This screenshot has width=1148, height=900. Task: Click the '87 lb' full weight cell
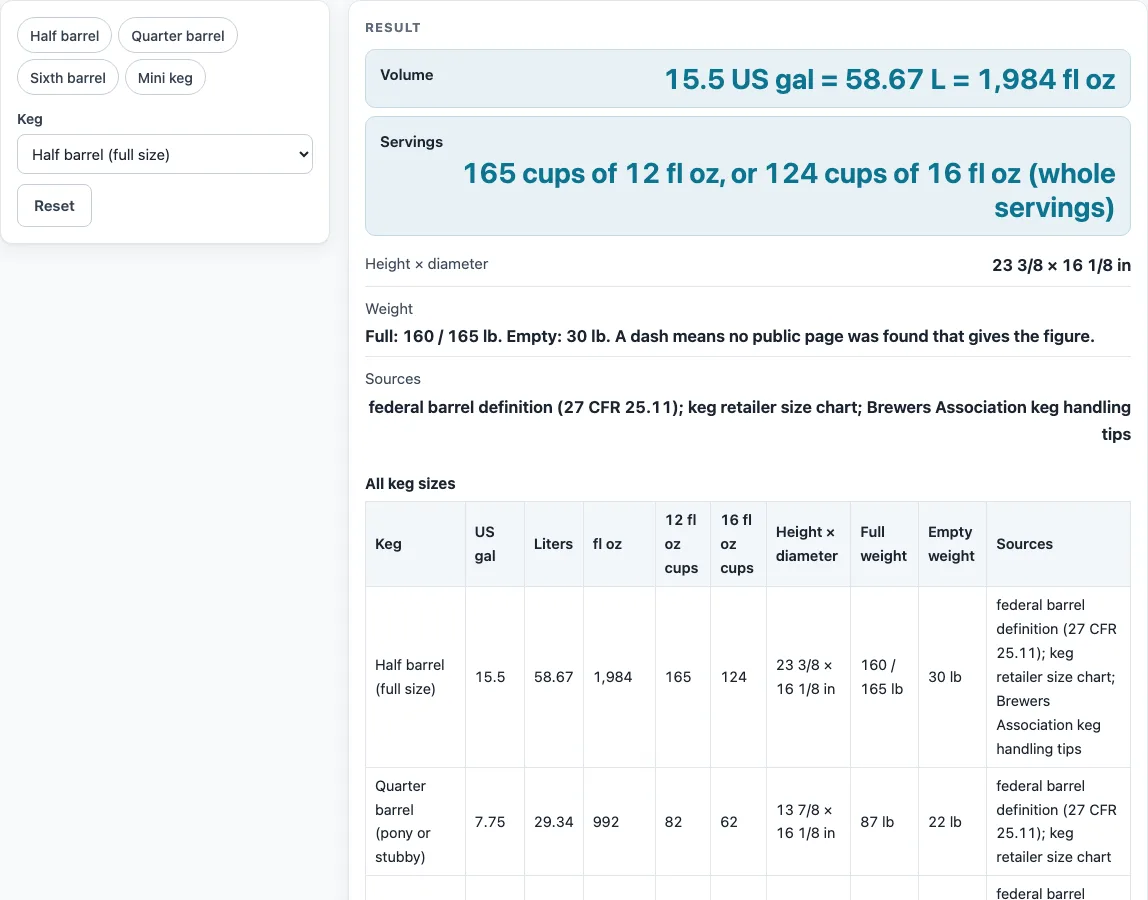pyautogui.click(x=884, y=822)
